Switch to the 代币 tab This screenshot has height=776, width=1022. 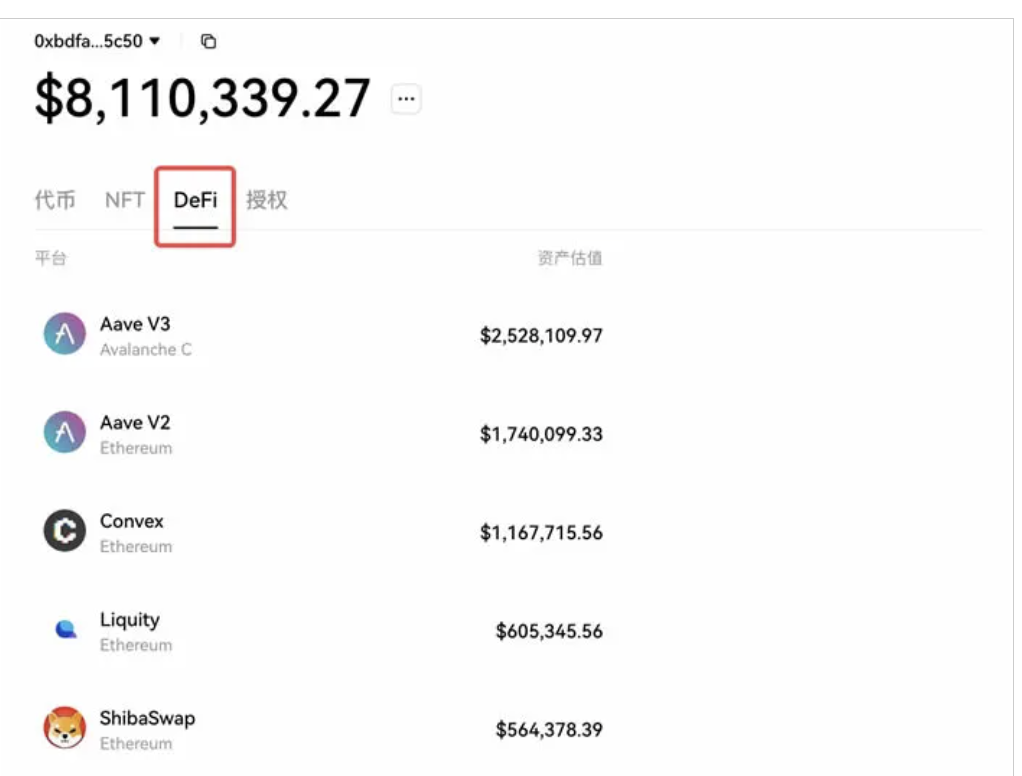click(x=55, y=200)
